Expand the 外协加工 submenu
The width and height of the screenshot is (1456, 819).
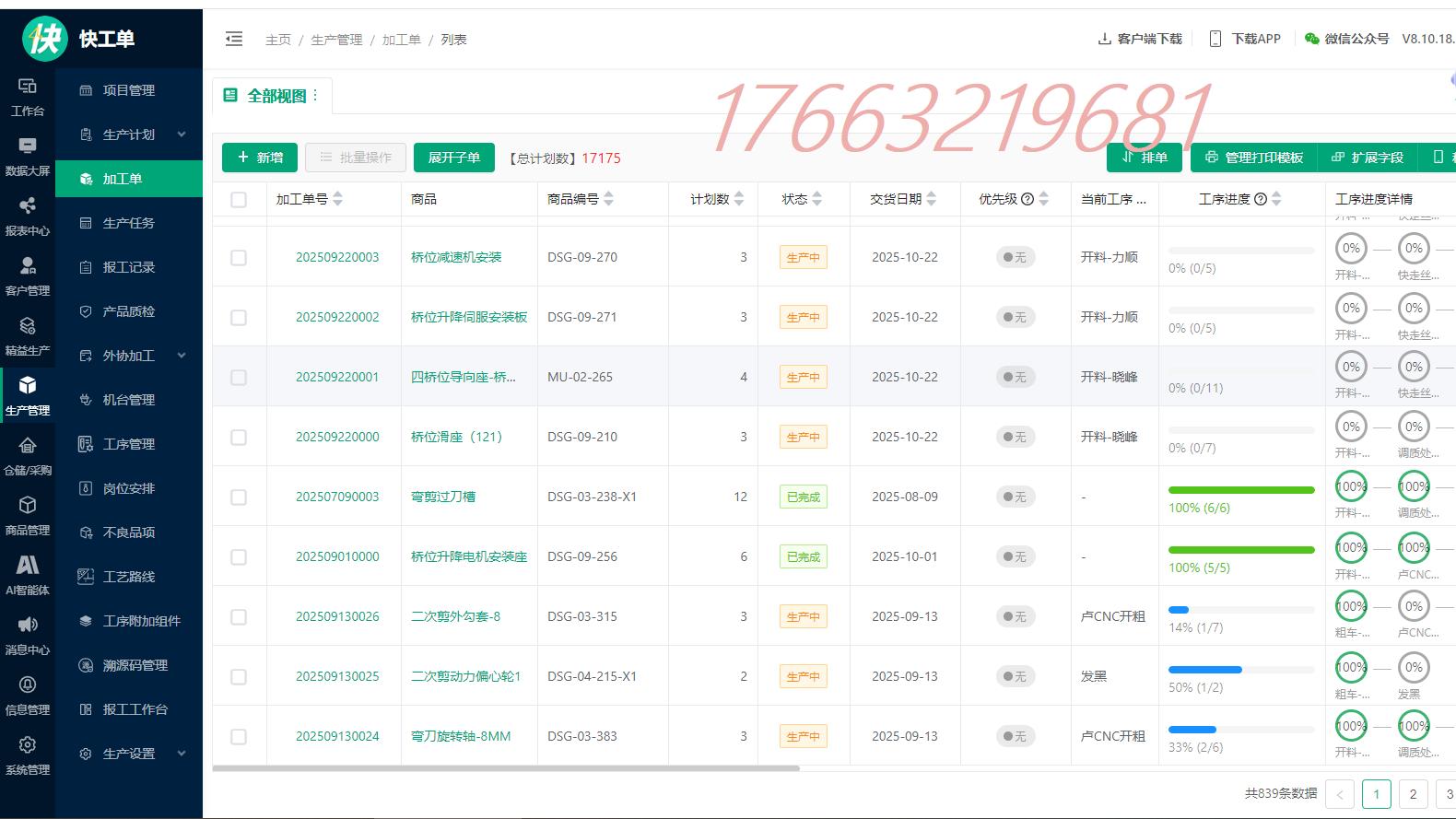tap(182, 356)
